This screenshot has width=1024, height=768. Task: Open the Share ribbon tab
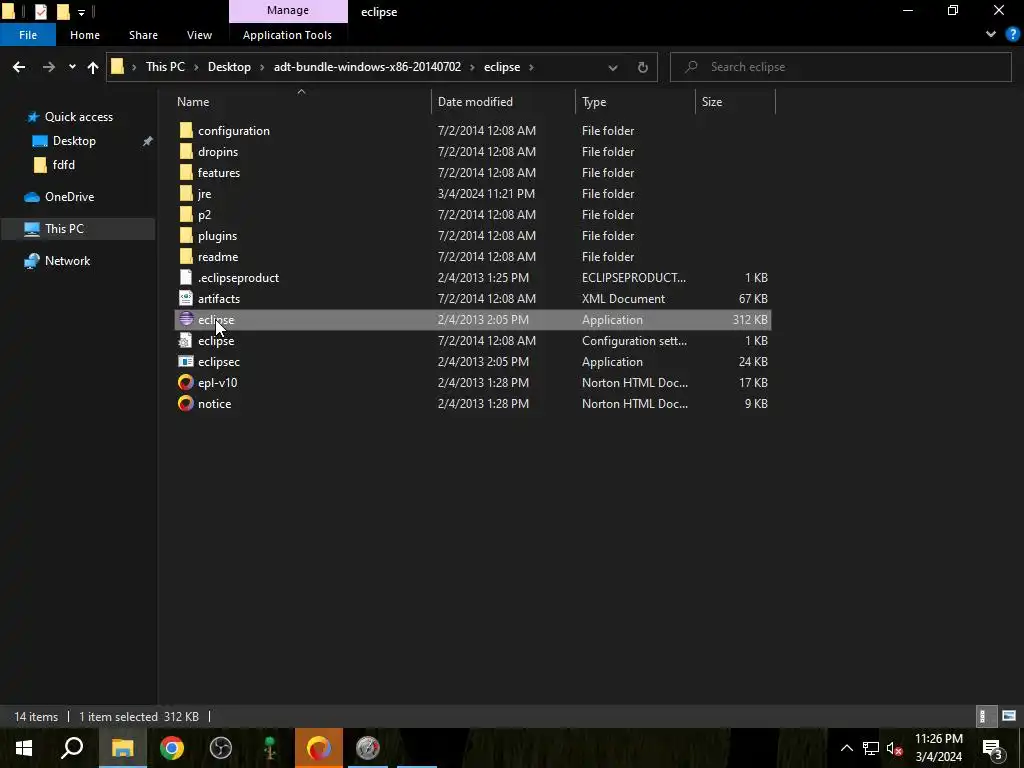pyautogui.click(x=143, y=35)
